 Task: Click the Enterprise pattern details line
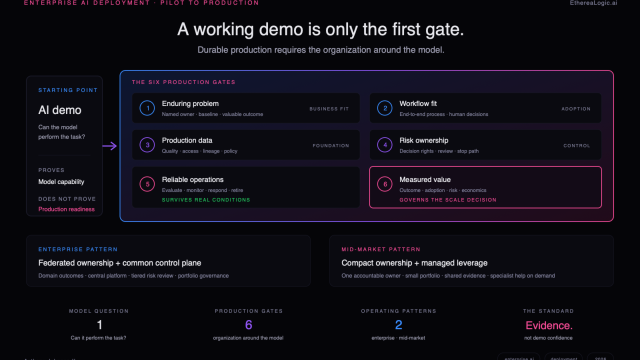point(133,276)
